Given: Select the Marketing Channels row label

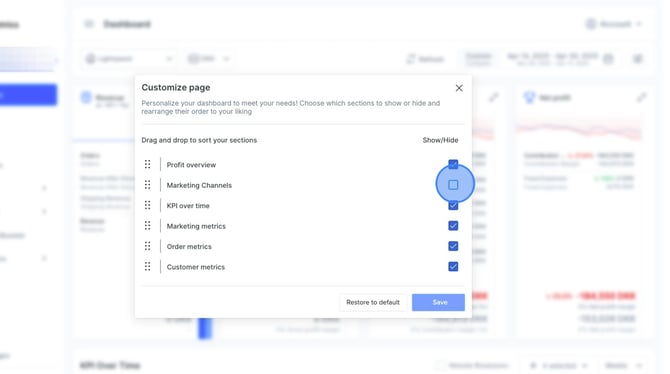Looking at the screenshot, I should coord(199,186).
